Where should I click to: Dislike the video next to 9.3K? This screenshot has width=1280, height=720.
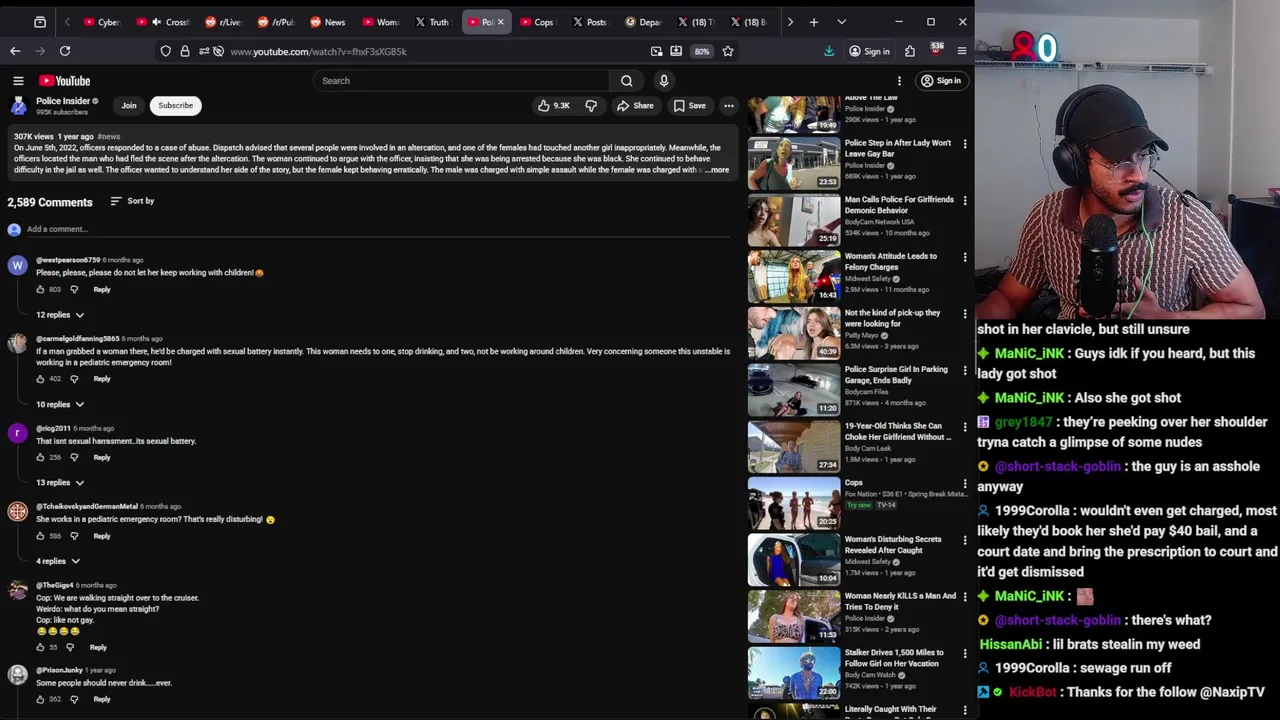click(x=591, y=105)
